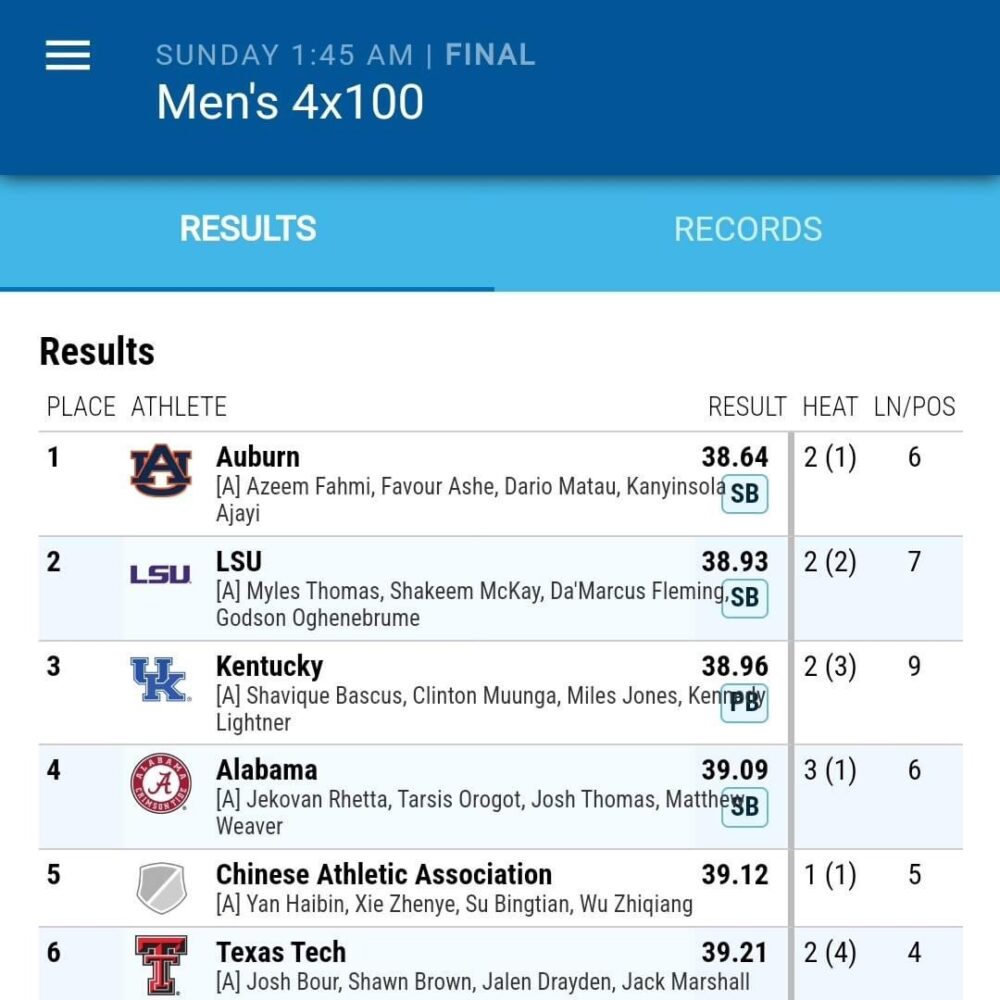1000x1000 pixels.
Task: Tap the Auburn team logo
Action: coord(161,471)
